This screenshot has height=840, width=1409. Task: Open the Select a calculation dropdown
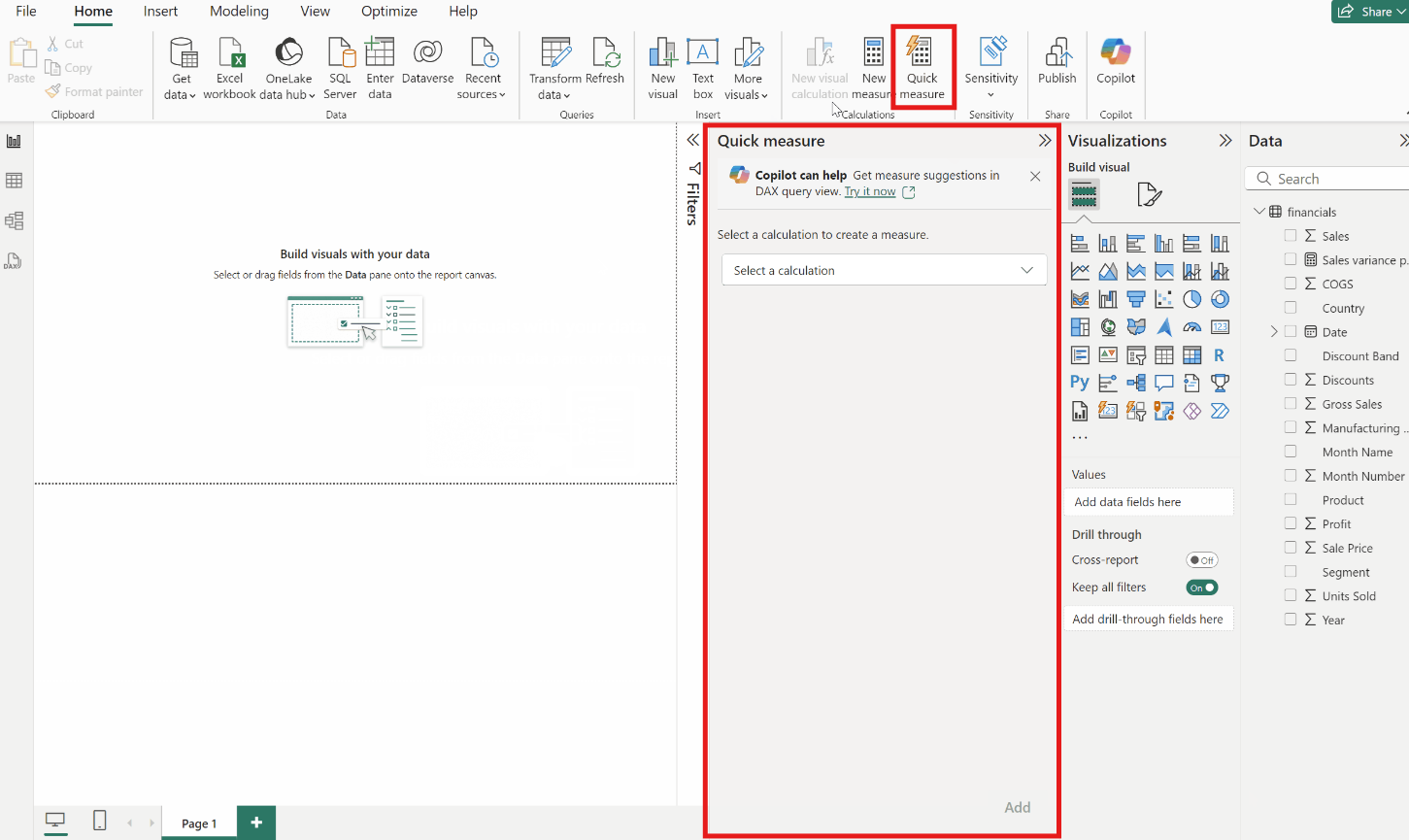(x=884, y=270)
